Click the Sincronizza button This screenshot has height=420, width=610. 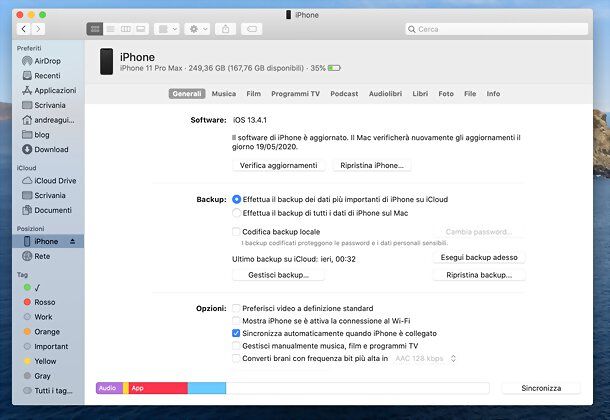point(541,388)
